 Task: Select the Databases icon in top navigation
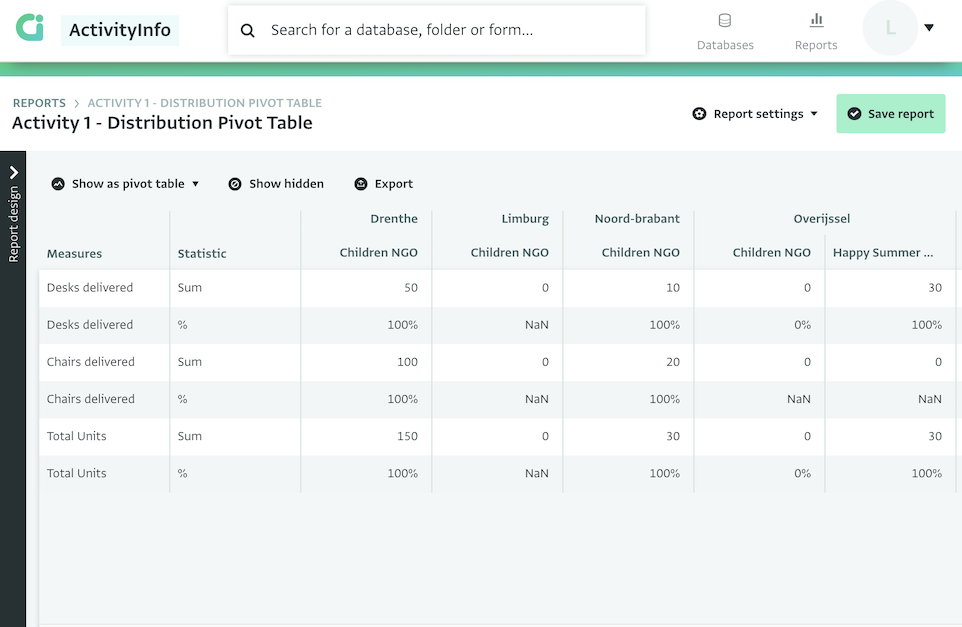click(x=724, y=20)
